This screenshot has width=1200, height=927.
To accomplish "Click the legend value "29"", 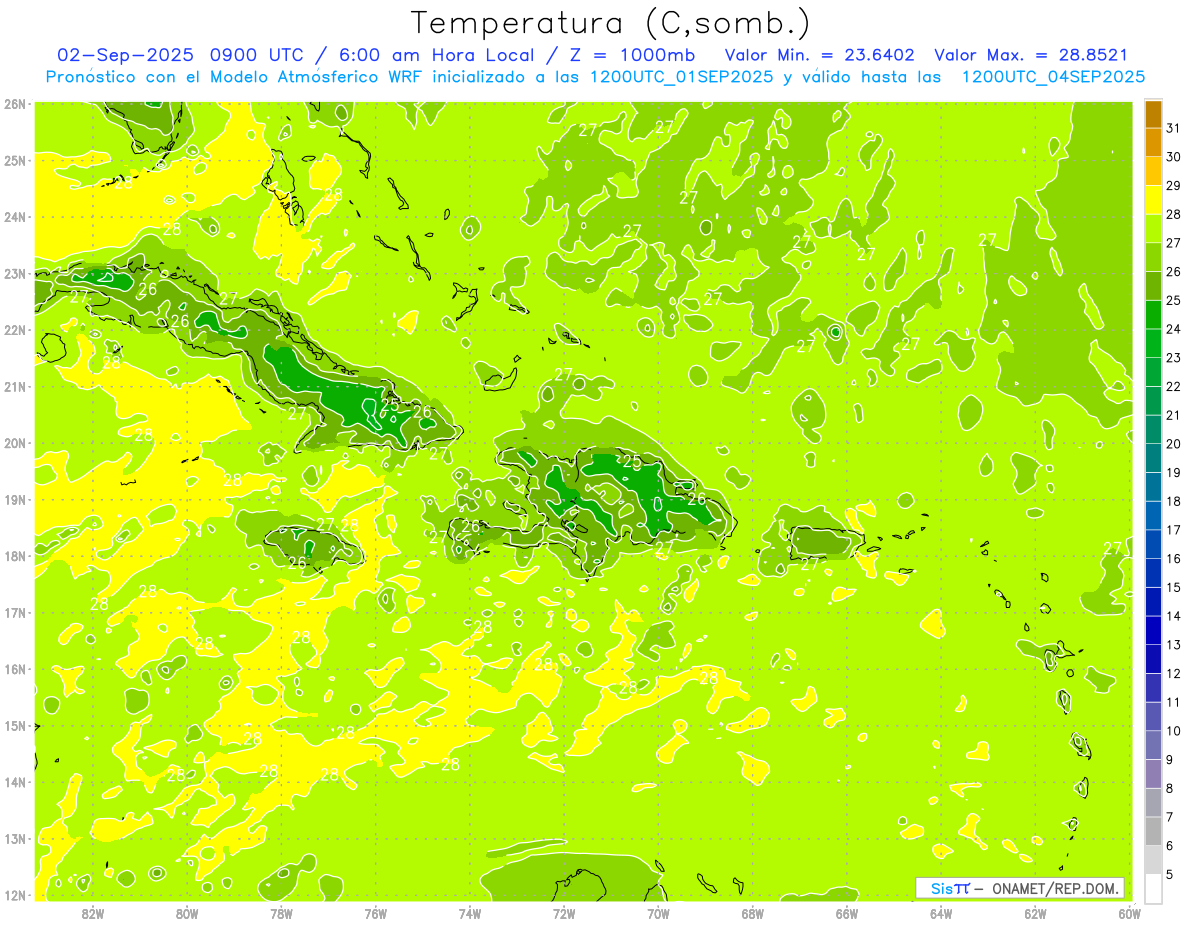I will pos(1174,186).
